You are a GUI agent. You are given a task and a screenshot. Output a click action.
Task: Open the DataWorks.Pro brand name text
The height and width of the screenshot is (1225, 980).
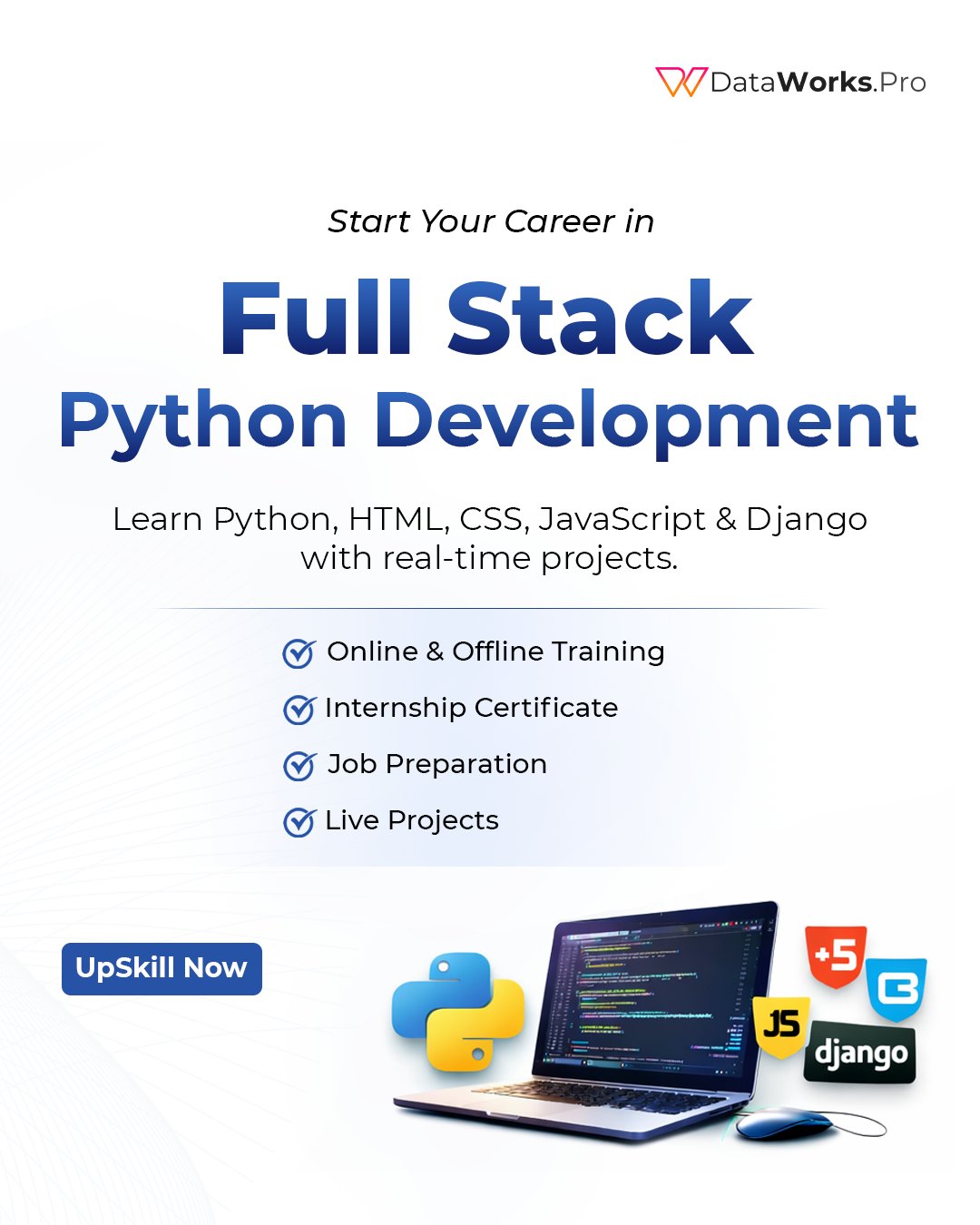pyautogui.click(x=818, y=83)
